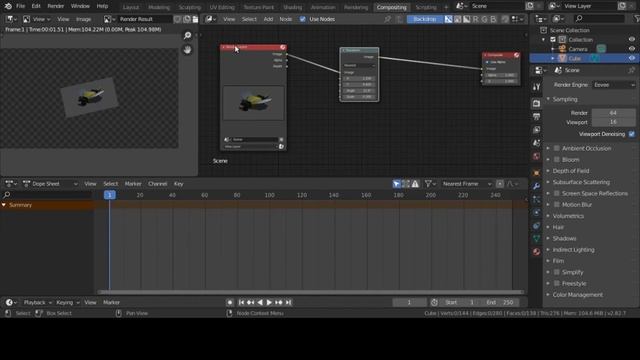Open the Keying popover
The image size is (640, 360).
click(67, 302)
